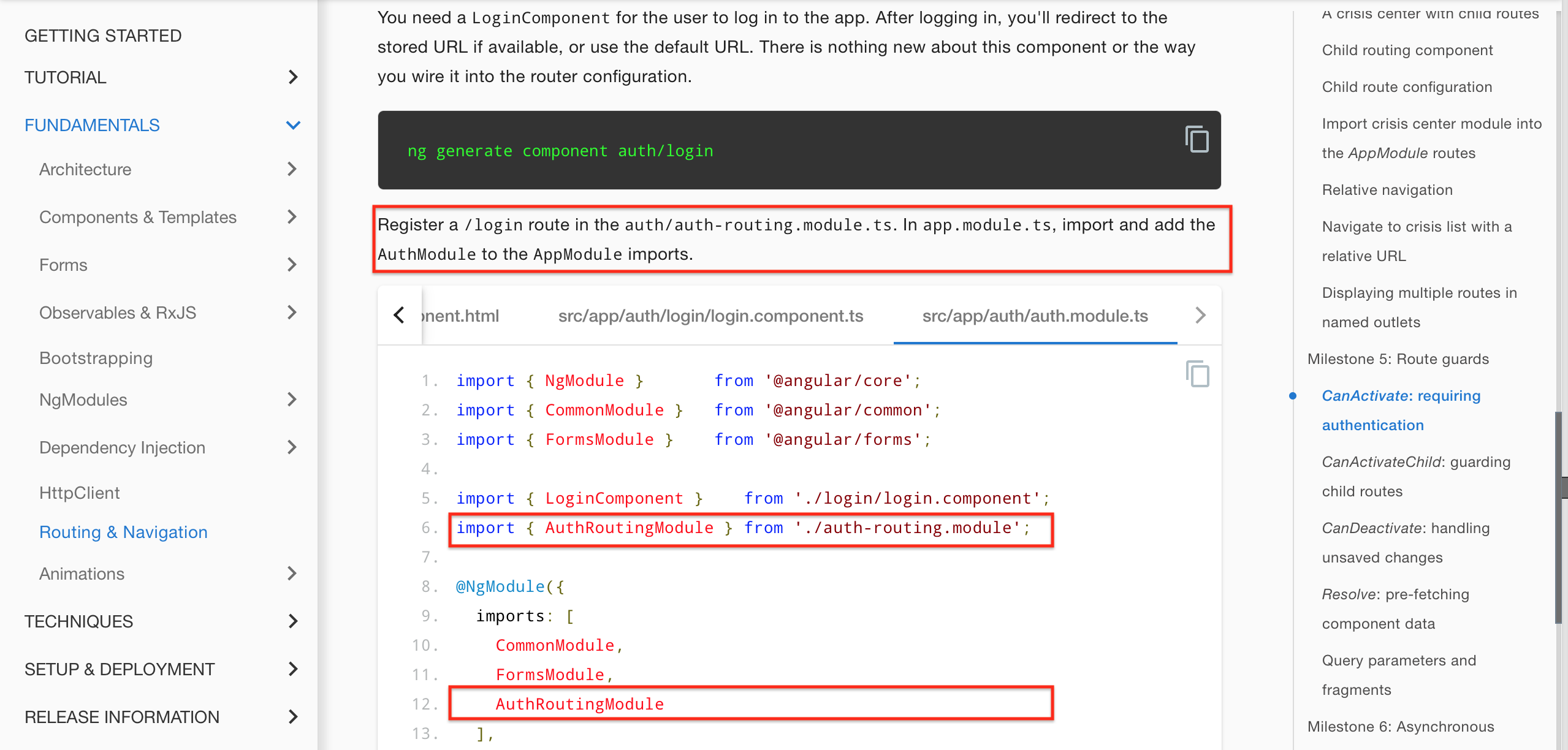The image size is (1568, 750).
Task: Copy the ng generate command
Action: click(x=1196, y=139)
